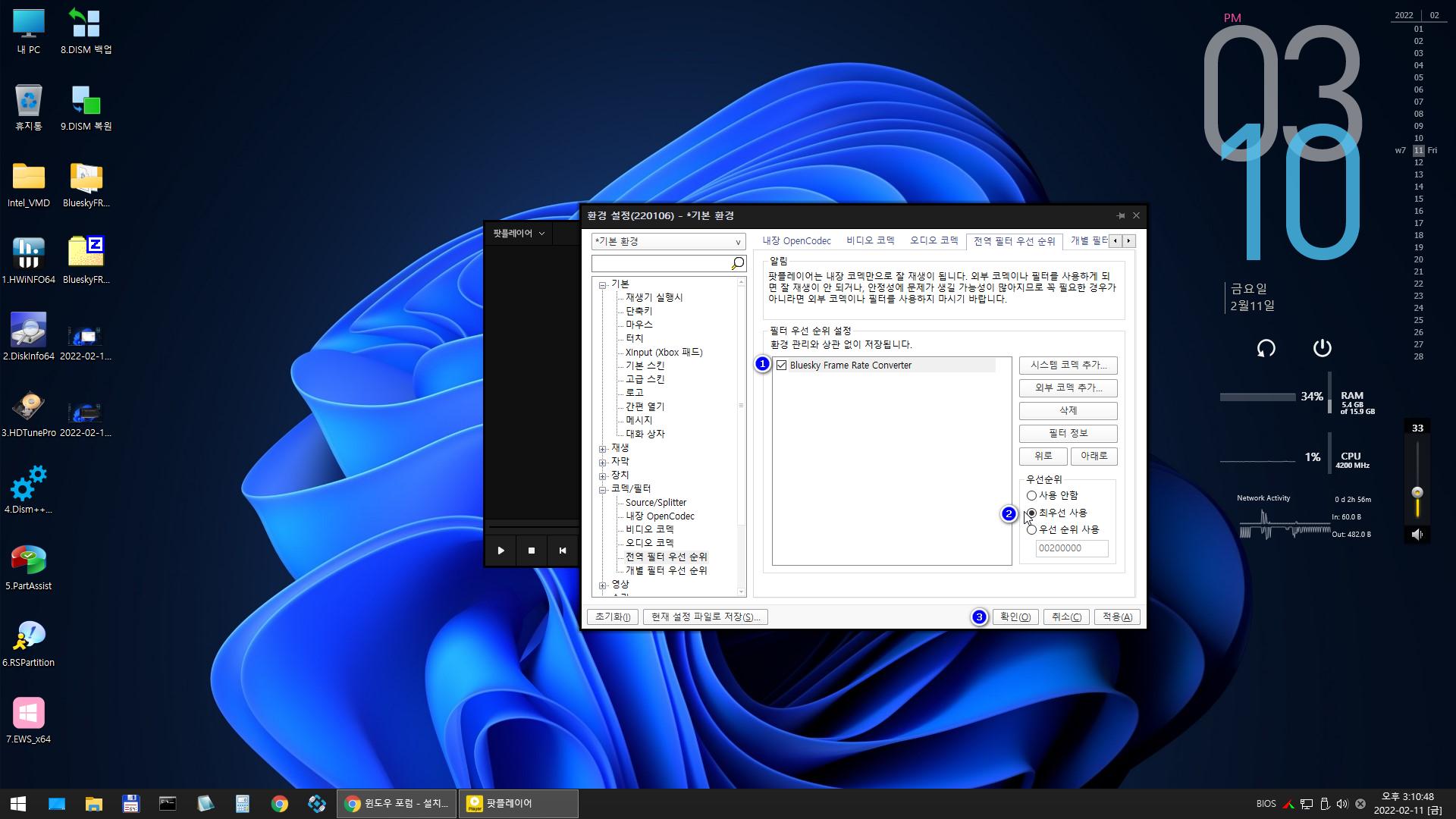Open the 9.DISM 복원 desktop icon

tap(86, 108)
